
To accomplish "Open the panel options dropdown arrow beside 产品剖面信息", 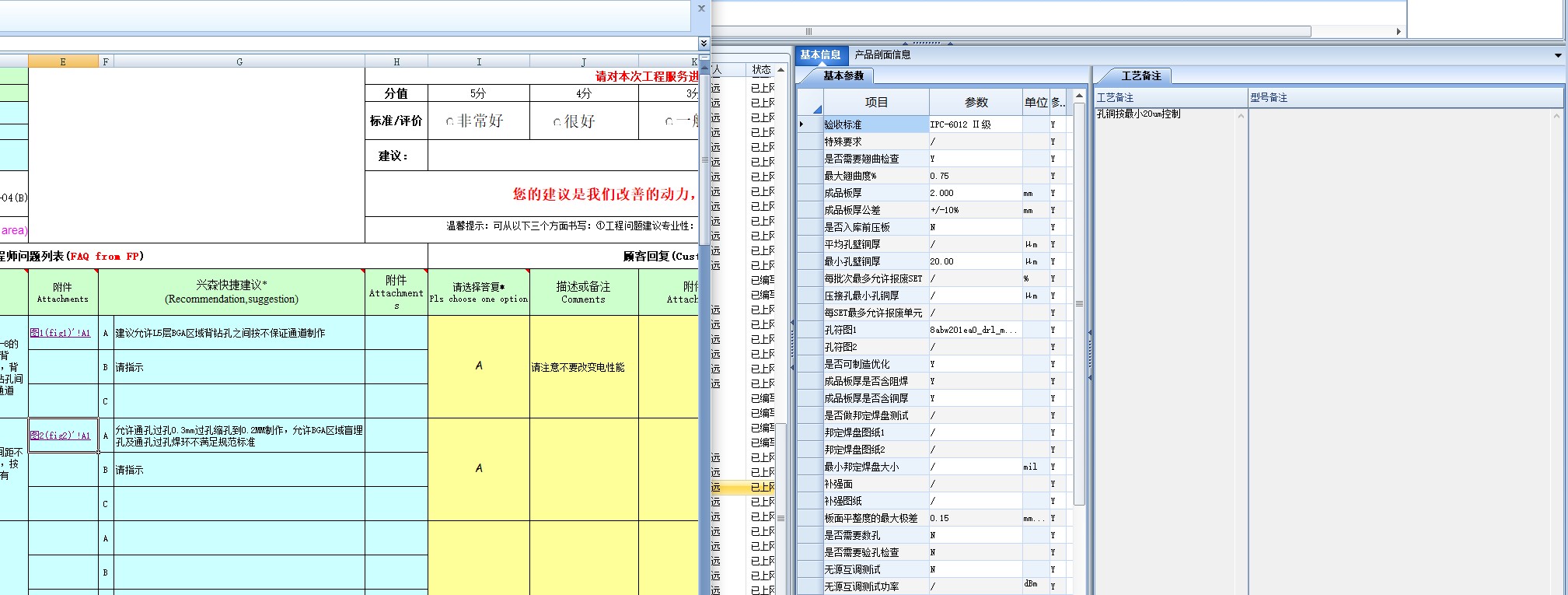I will [x=1558, y=55].
